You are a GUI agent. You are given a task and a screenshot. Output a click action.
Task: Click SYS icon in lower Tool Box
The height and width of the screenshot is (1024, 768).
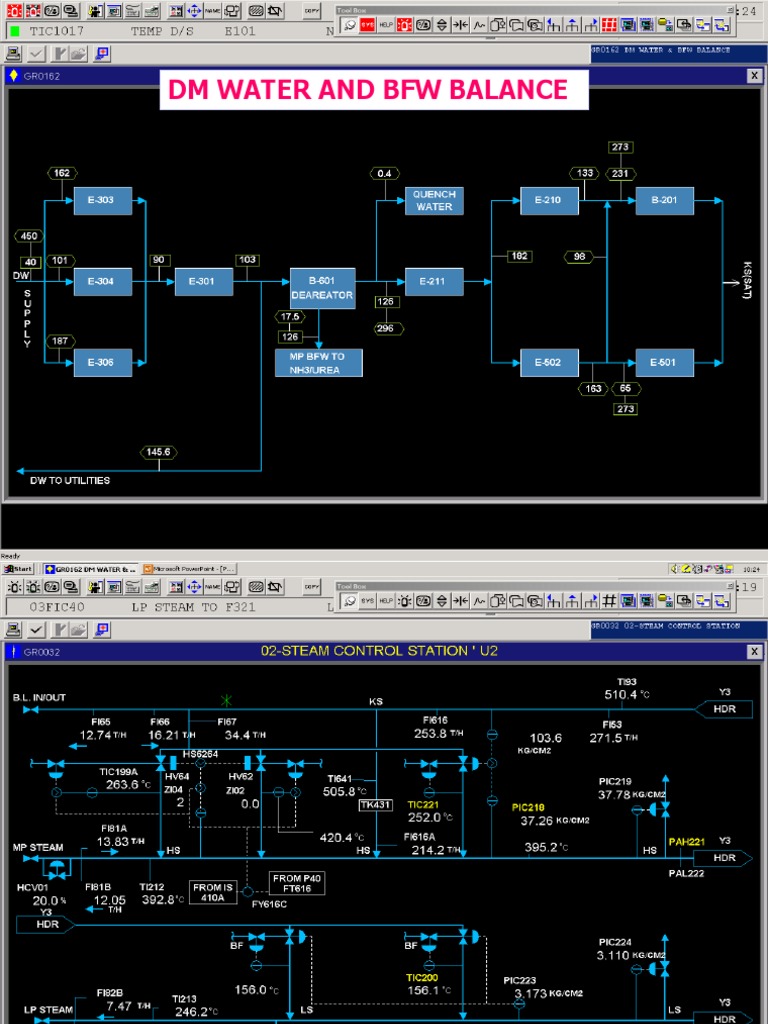(368, 601)
